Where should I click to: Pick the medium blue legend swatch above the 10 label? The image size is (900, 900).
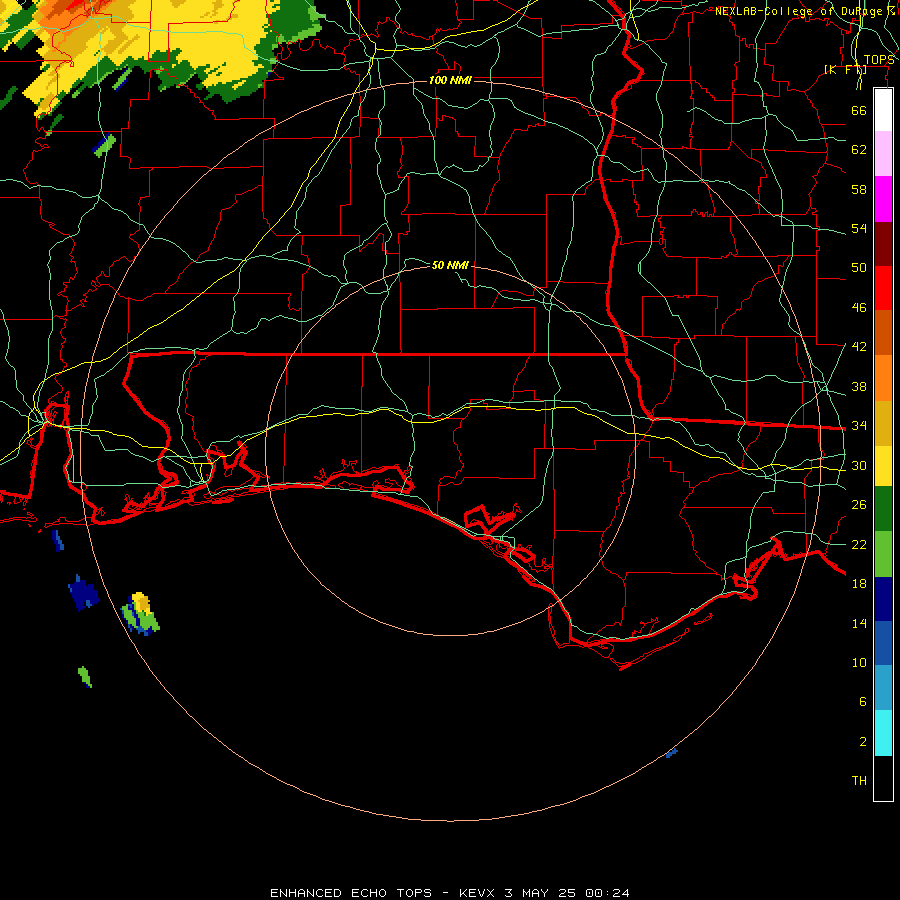point(883,643)
